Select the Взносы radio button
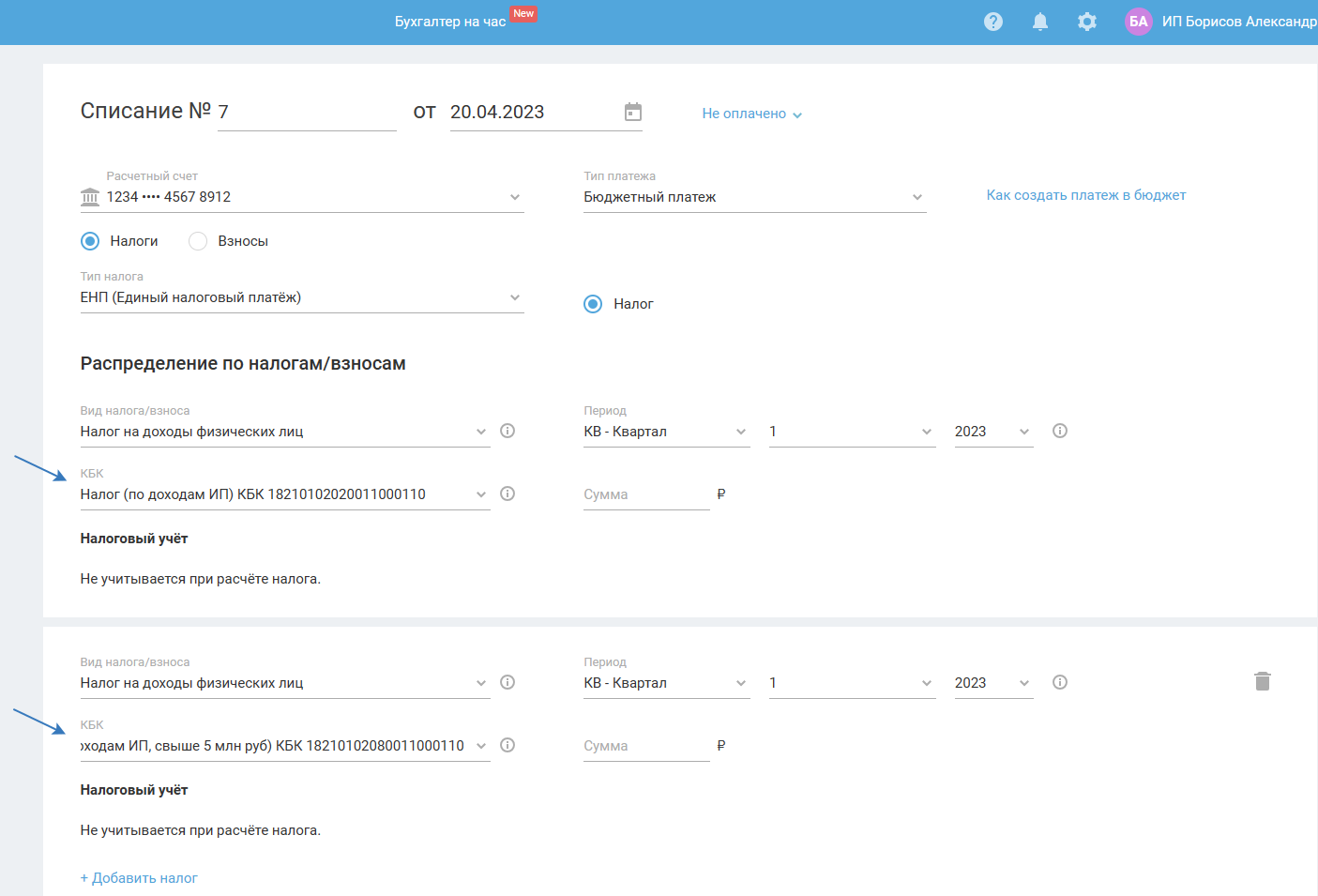This screenshot has height=896, width=1318. (198, 241)
